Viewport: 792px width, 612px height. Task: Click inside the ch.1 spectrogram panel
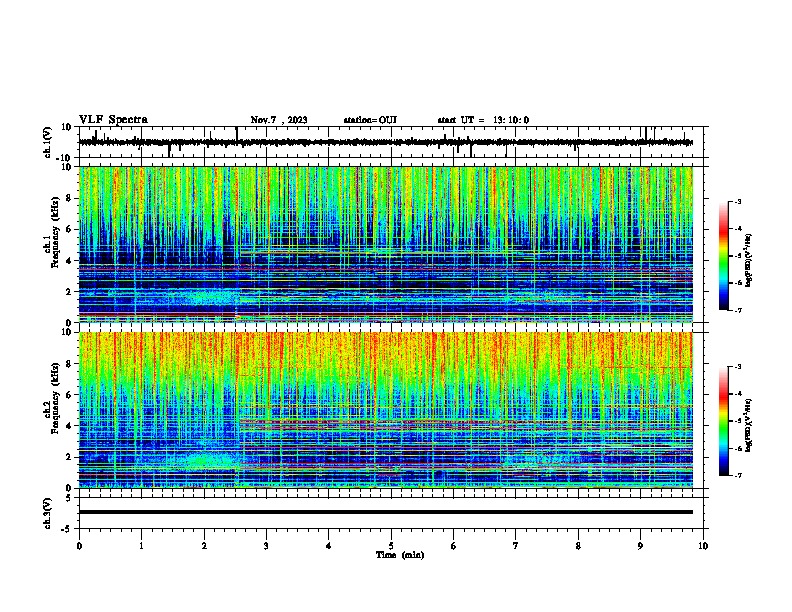[x=385, y=244]
